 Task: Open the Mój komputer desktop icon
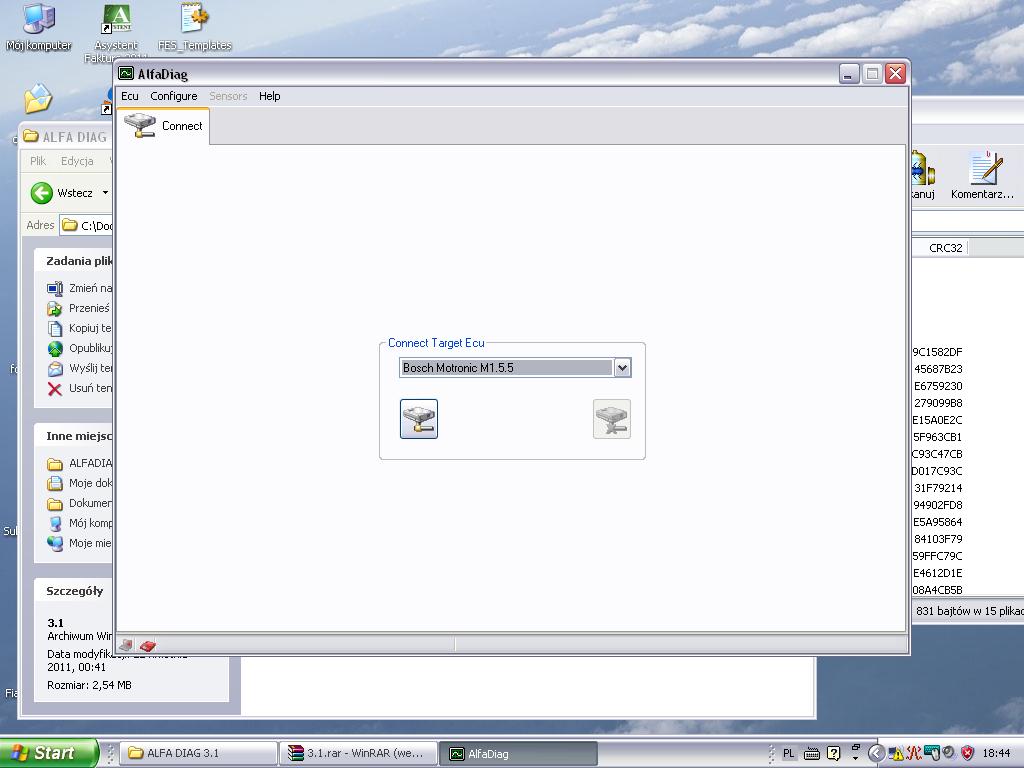pyautogui.click(x=39, y=27)
